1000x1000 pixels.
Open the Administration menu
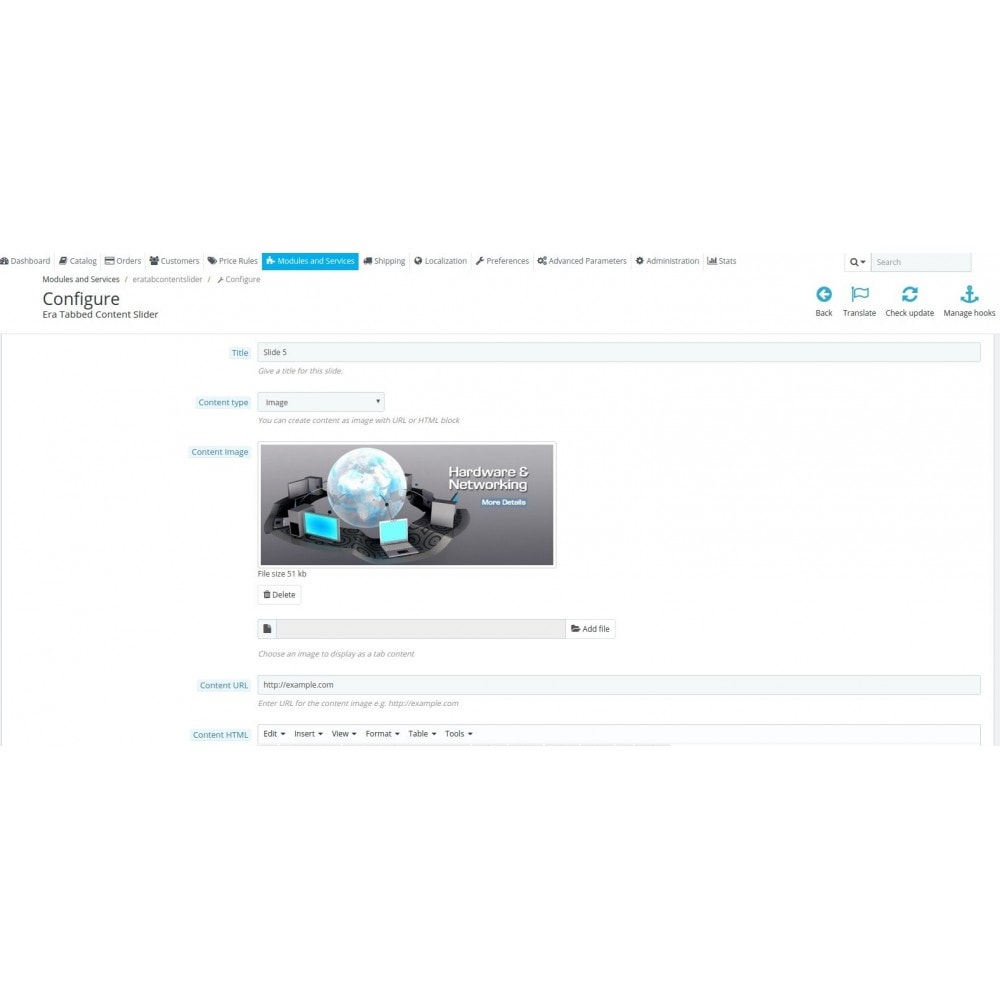[x=667, y=261]
